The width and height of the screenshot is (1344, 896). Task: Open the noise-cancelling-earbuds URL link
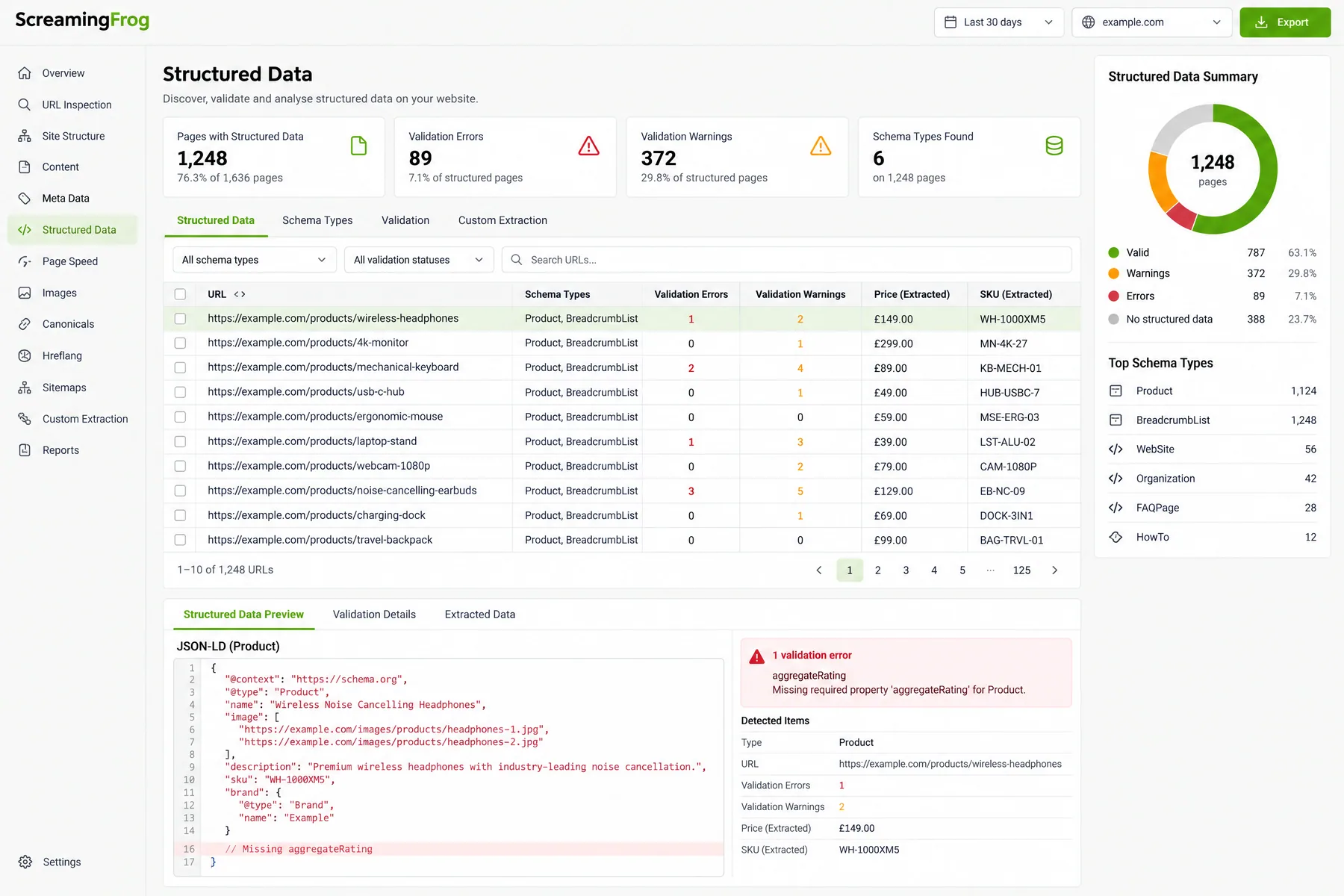[342, 491]
